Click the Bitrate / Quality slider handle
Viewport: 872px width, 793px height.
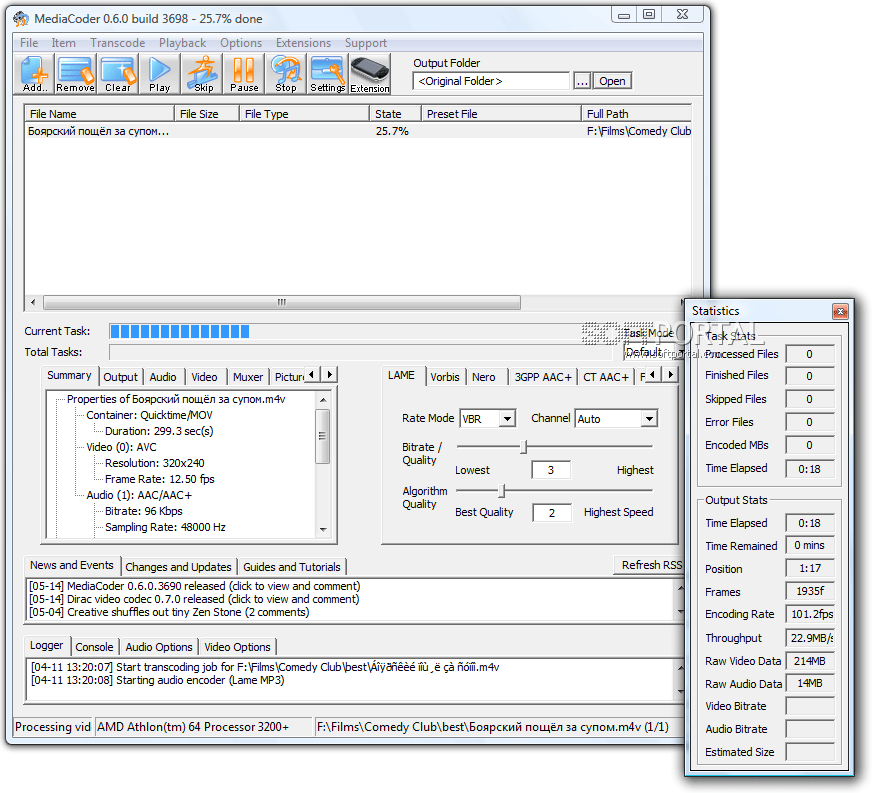pos(523,447)
